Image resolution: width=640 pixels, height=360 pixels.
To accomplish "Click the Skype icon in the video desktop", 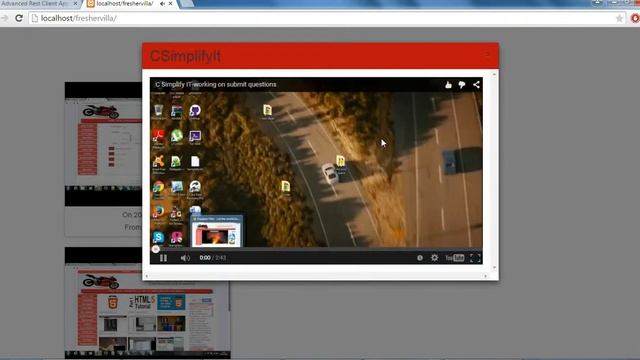I will pyautogui.click(x=158, y=238).
